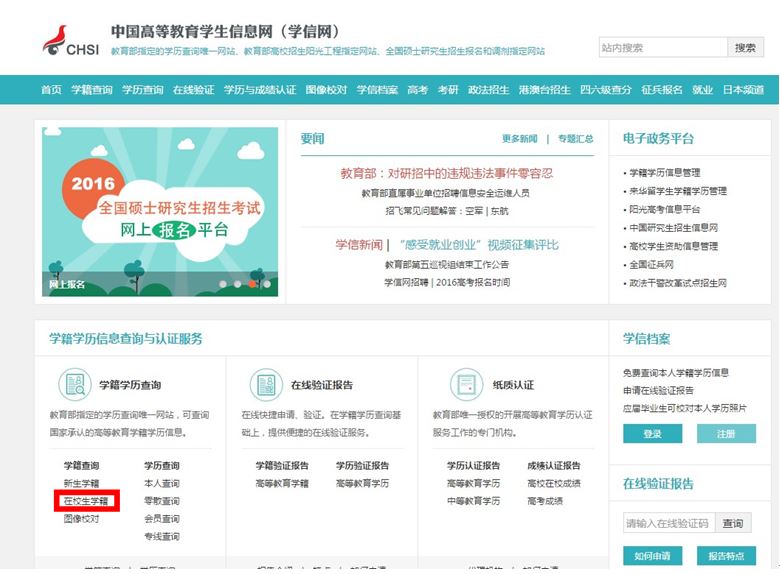Viewport: 780px width, 574px height.
Task: Click the 查询 button beside verification code
Action: 733,523
